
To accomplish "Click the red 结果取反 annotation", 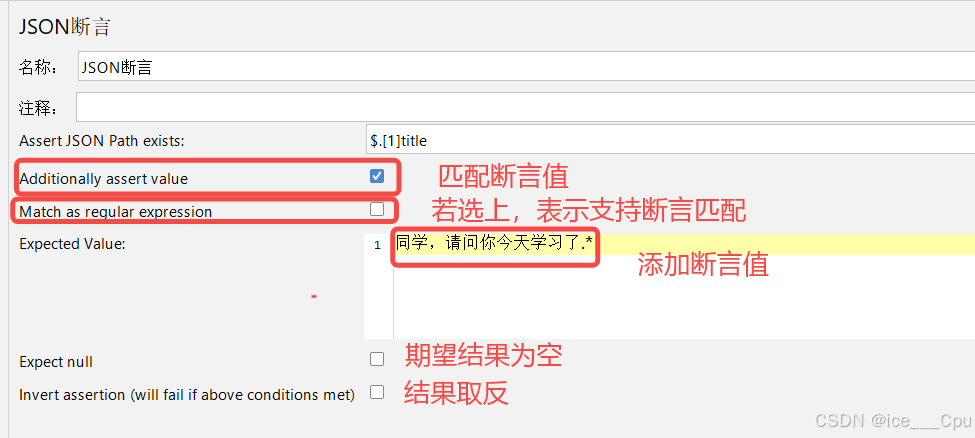I will (456, 393).
